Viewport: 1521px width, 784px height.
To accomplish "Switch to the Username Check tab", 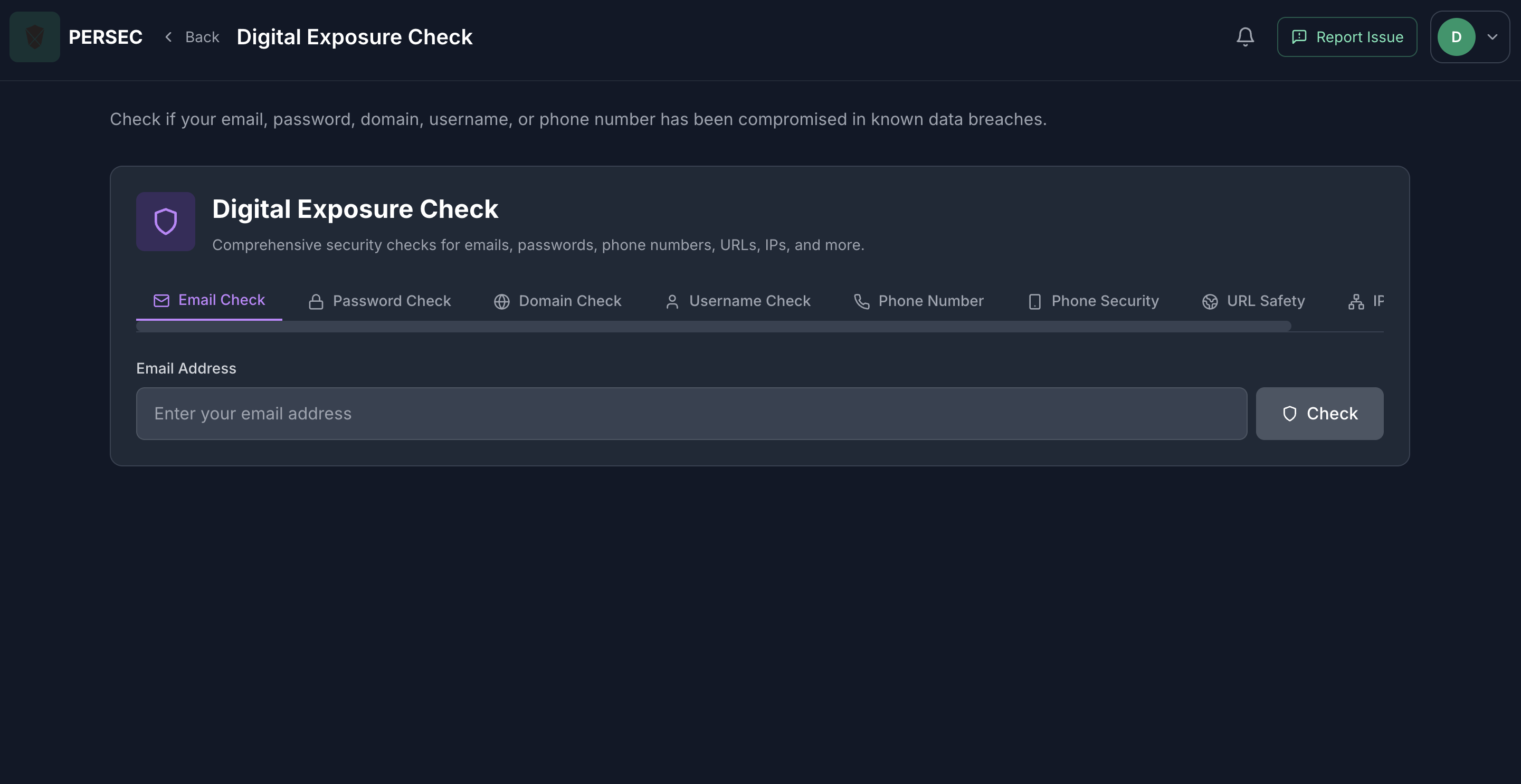I will [x=738, y=301].
